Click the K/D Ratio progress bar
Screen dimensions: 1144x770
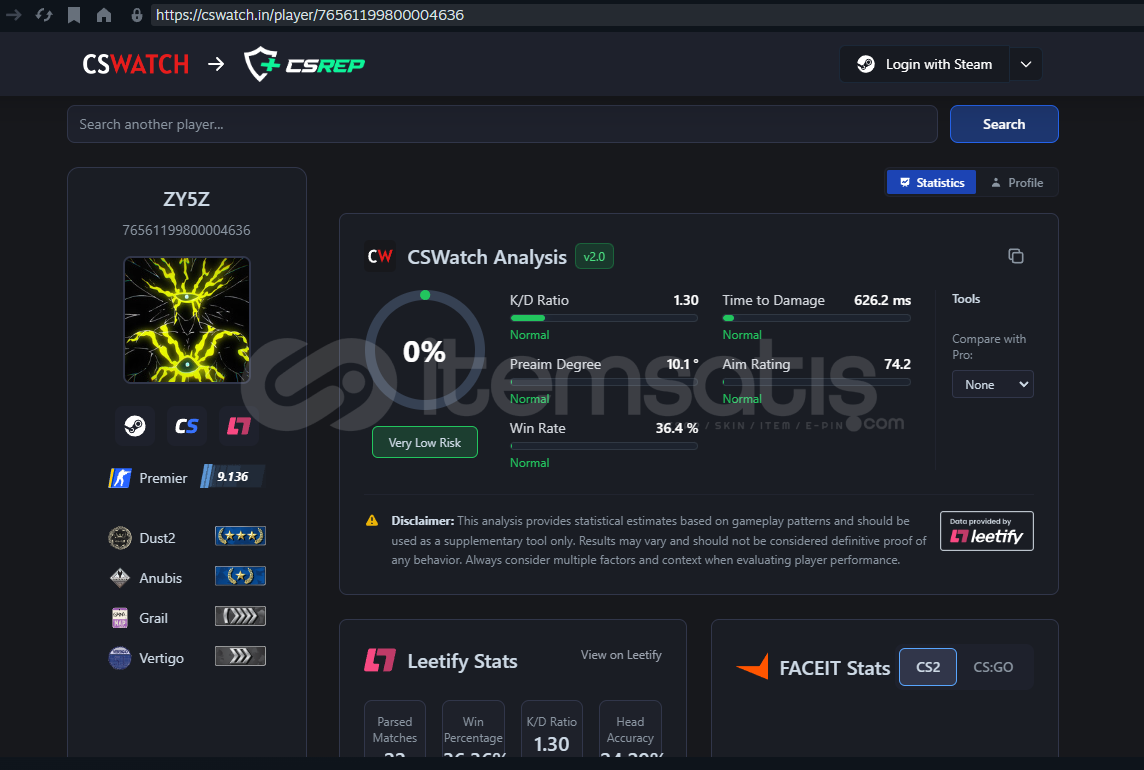(x=603, y=318)
